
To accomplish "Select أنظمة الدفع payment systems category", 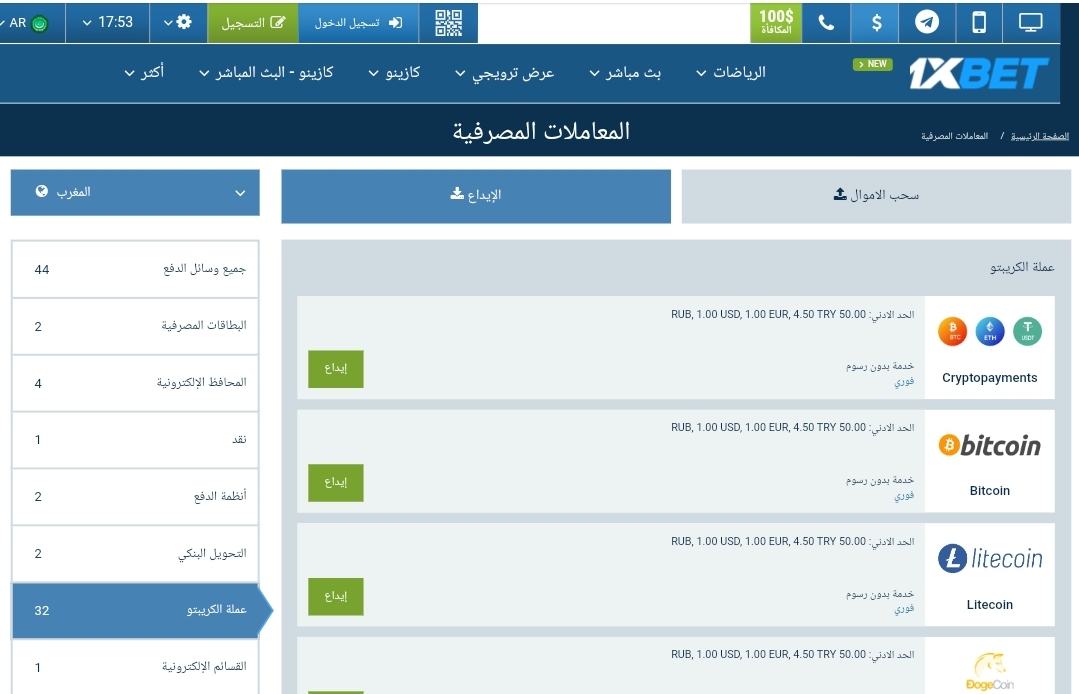I will pyautogui.click(x=136, y=497).
